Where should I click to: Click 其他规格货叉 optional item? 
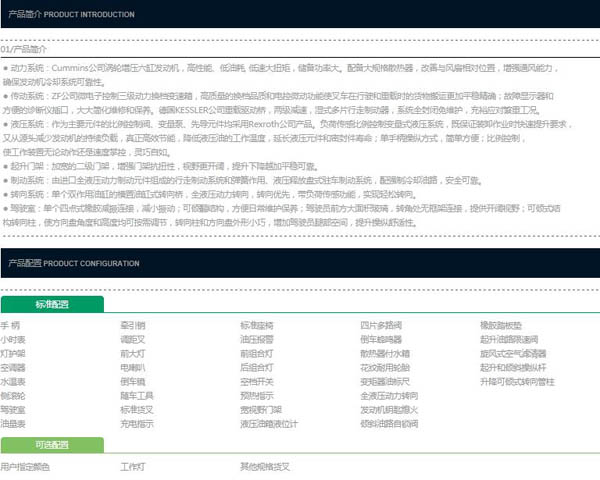(x=265, y=466)
